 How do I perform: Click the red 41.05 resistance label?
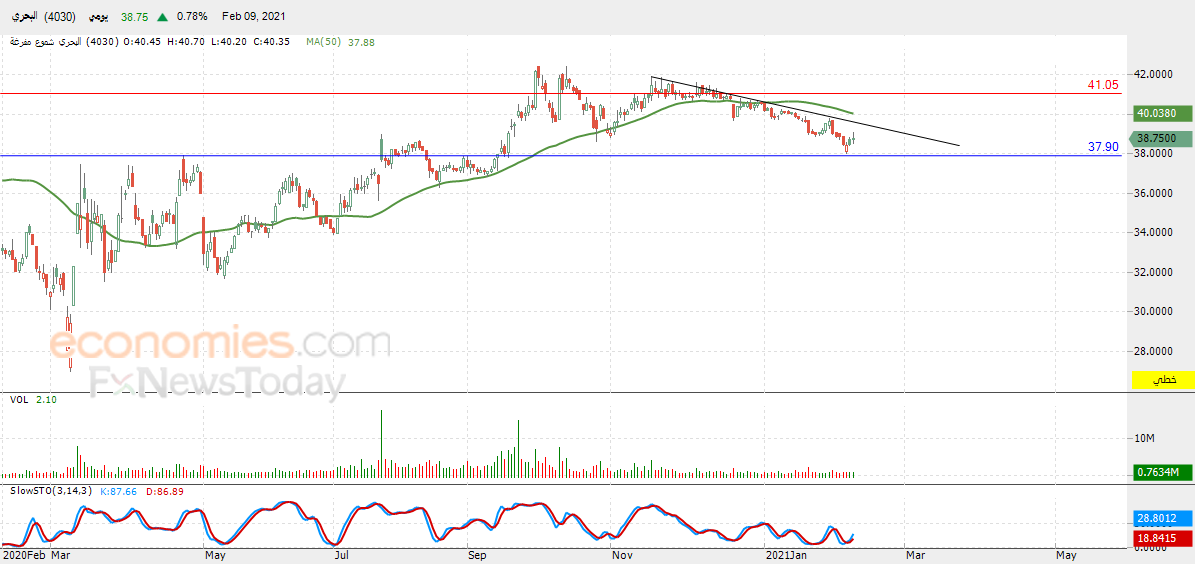(1102, 85)
